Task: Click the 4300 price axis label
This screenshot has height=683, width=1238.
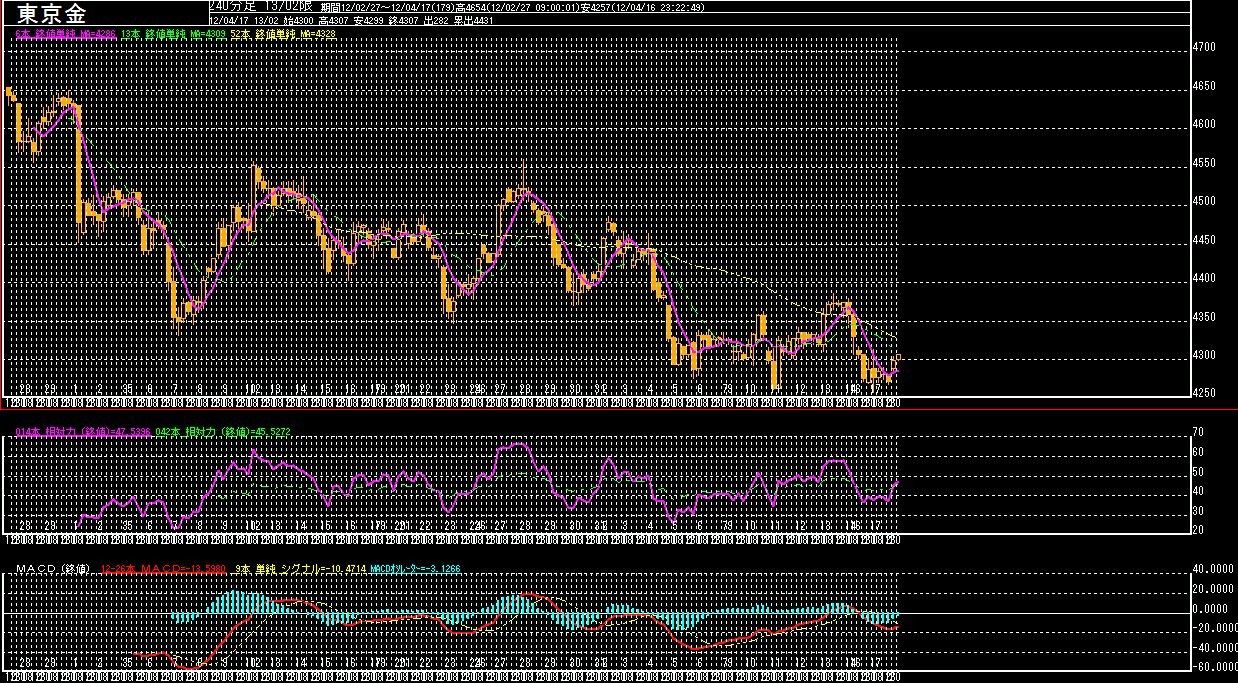Action: point(1203,355)
